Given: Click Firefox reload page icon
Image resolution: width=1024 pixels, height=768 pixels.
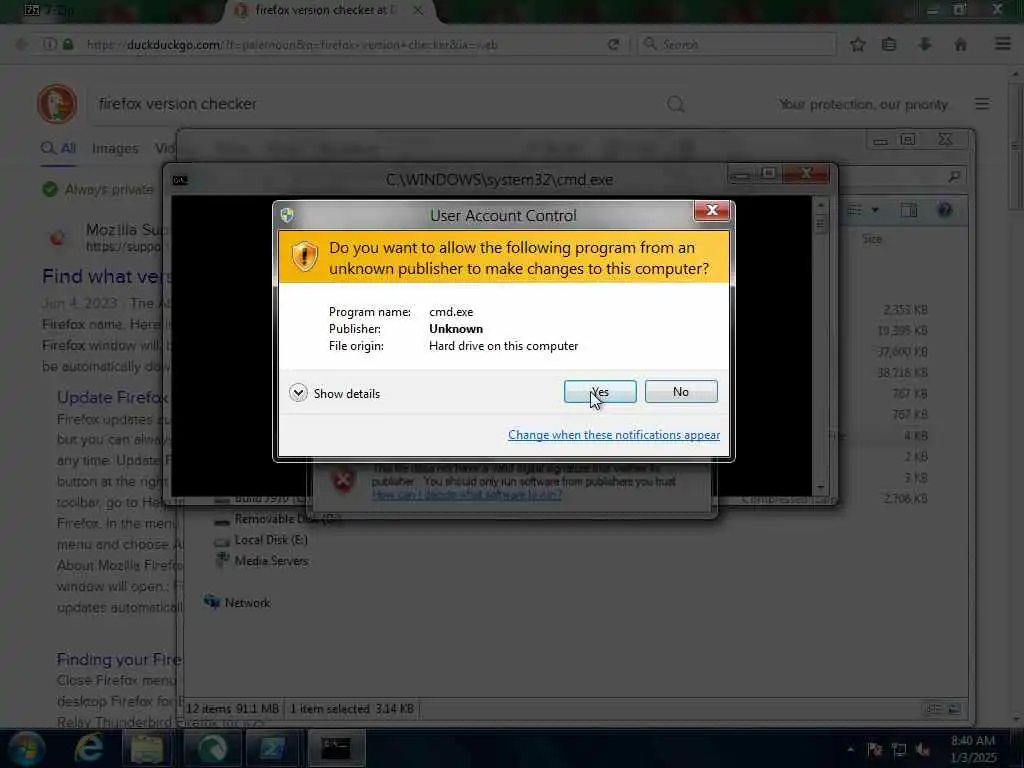Looking at the screenshot, I should tap(613, 44).
